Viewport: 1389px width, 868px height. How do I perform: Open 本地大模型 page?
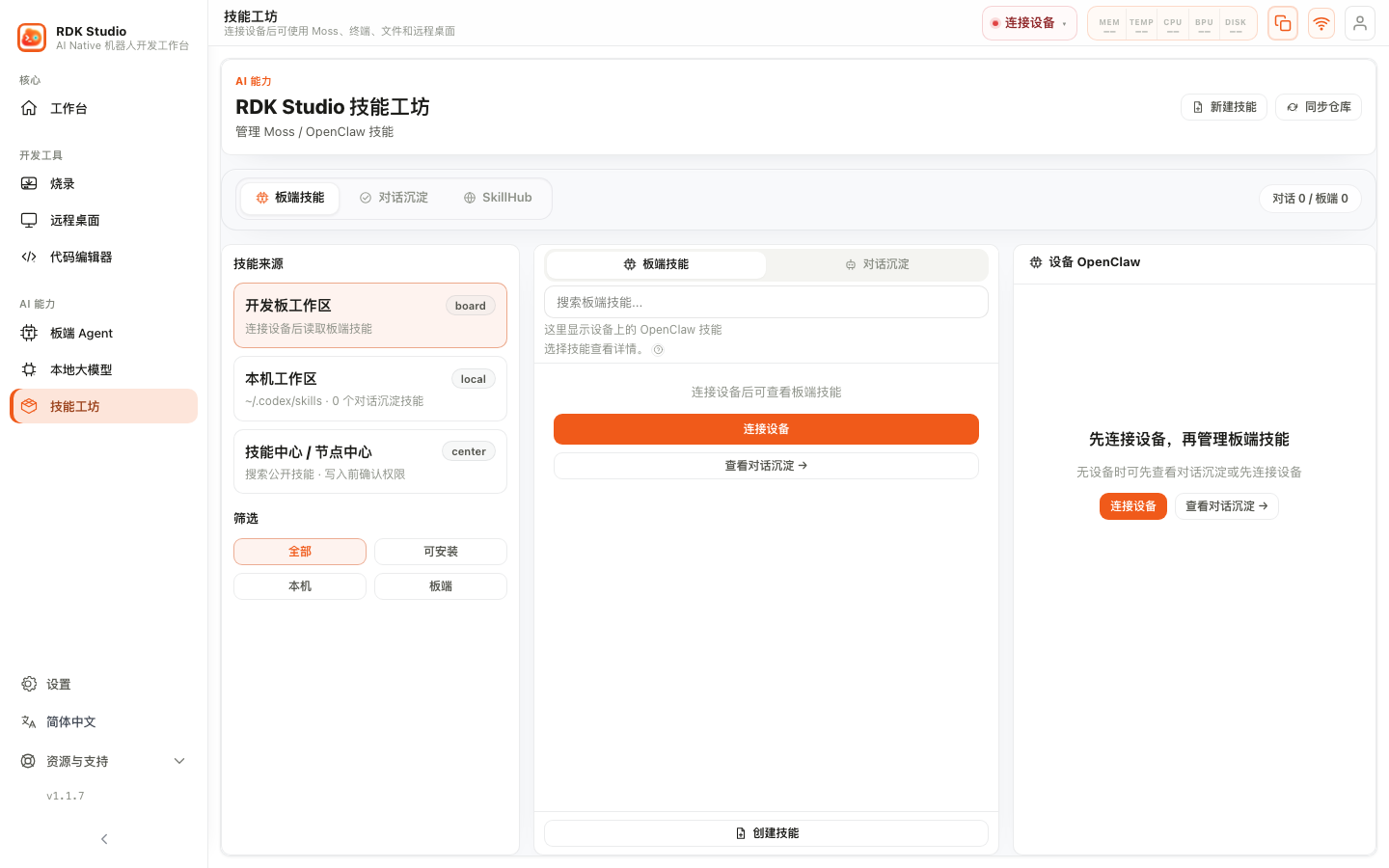[103, 369]
